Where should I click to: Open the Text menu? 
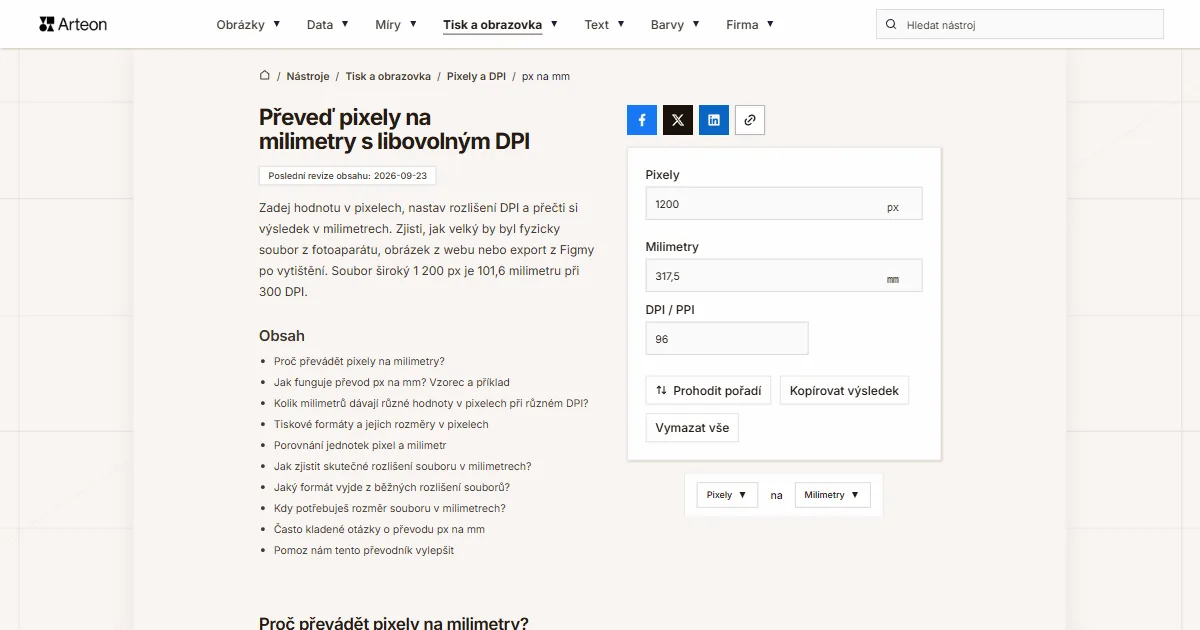click(x=604, y=24)
